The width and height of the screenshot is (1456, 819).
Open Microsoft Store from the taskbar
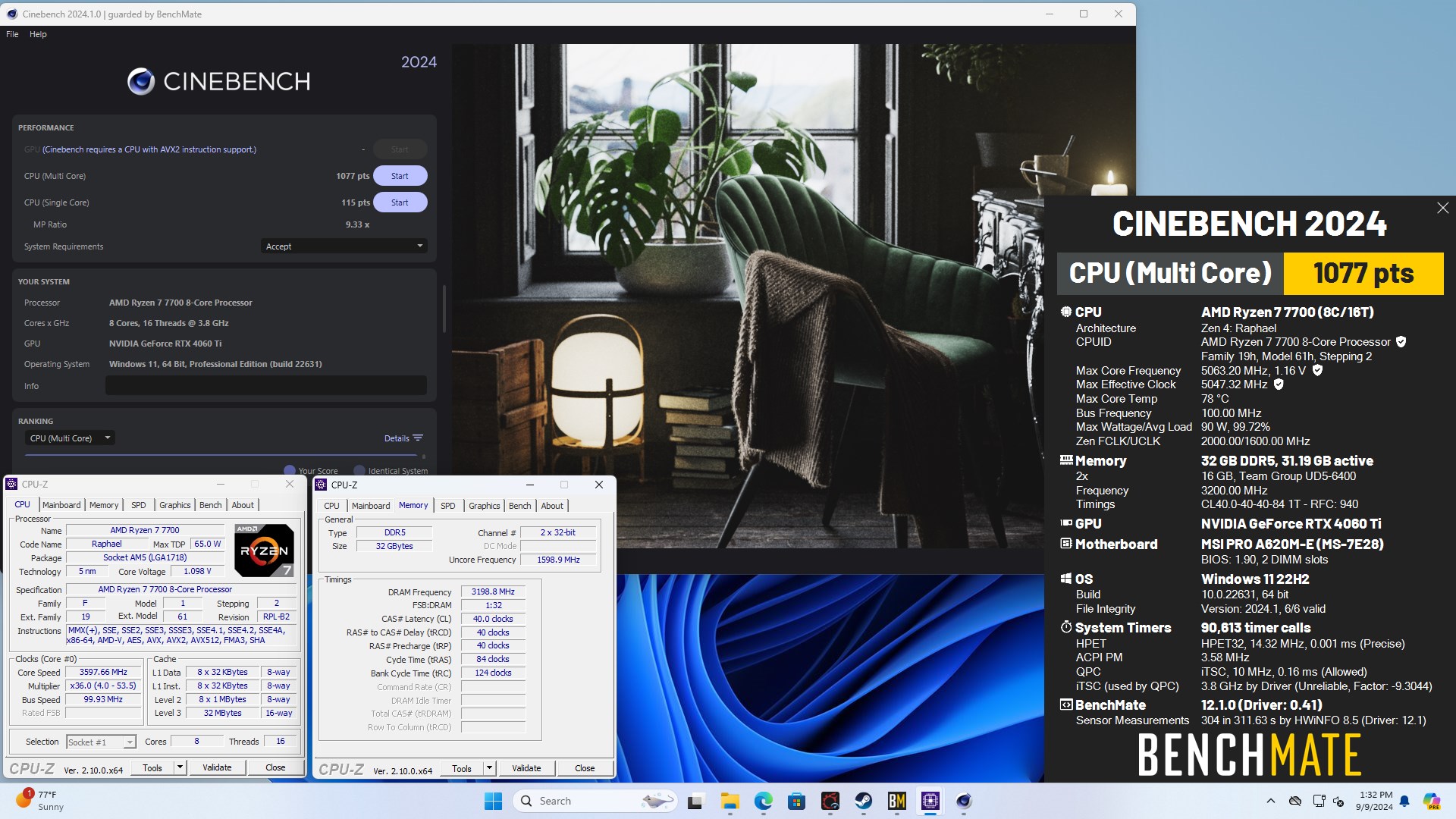tap(796, 801)
